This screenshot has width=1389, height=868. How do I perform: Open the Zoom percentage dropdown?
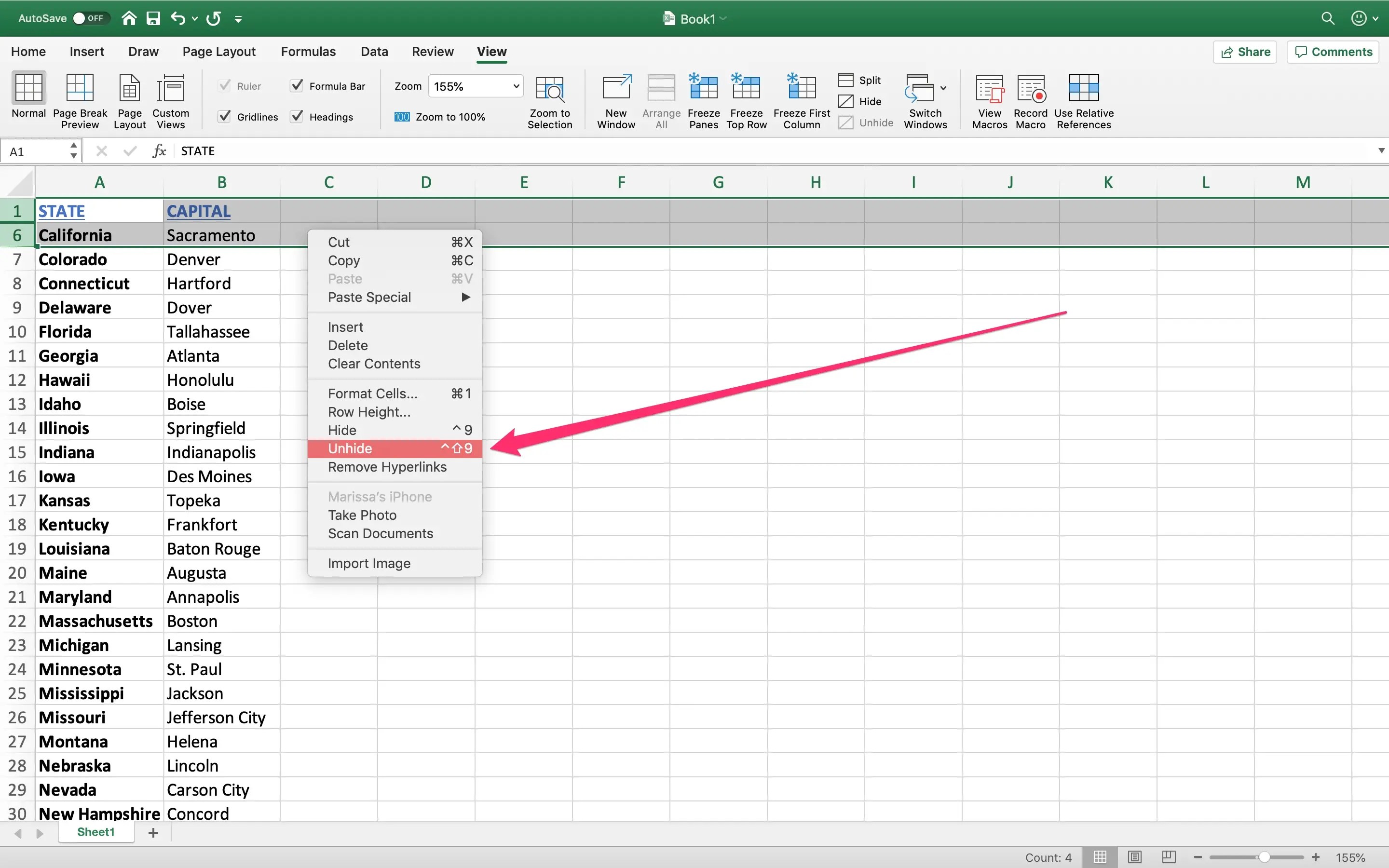[516, 87]
